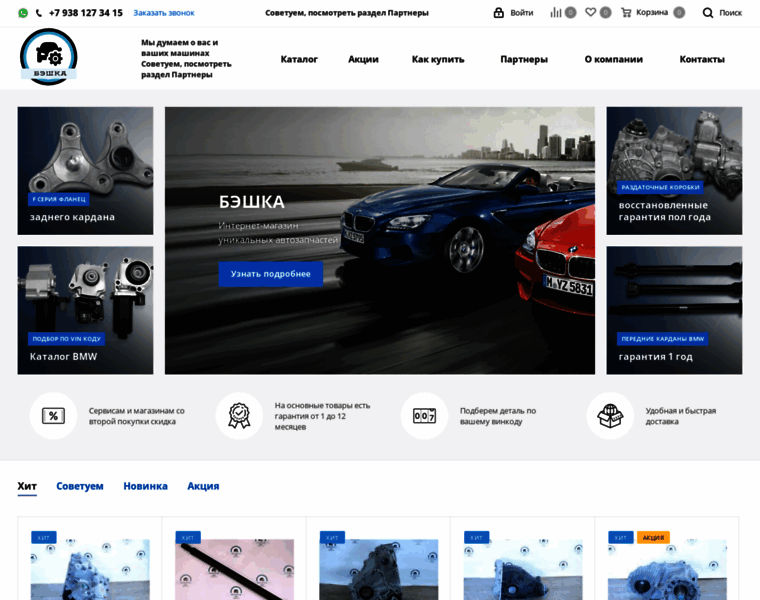The height and width of the screenshot is (600, 760).
Task: Click 'Сервисам и магазинам со второй покупки скидка'
Action: (137, 416)
